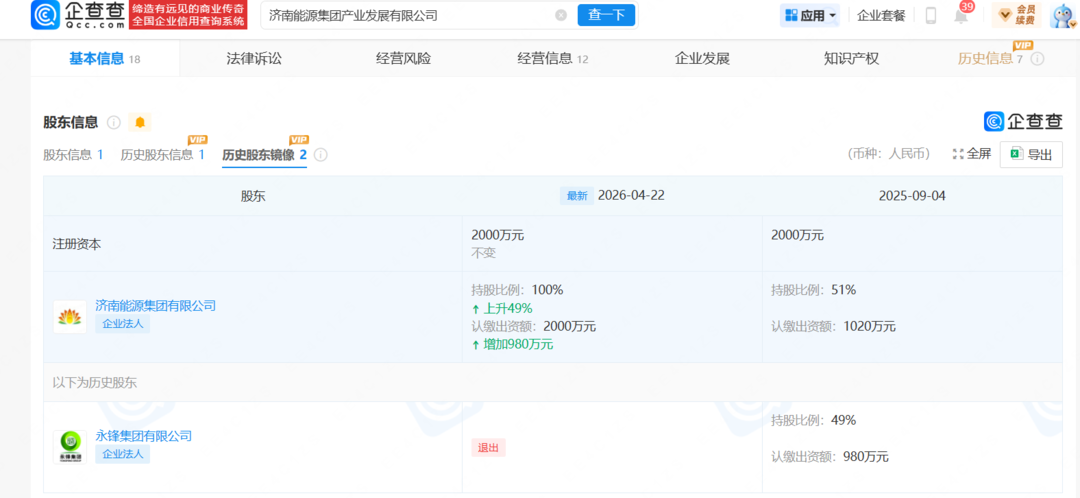The width and height of the screenshot is (1080, 498).
Task: Switch to the 基本信息 tab
Action: (105, 59)
